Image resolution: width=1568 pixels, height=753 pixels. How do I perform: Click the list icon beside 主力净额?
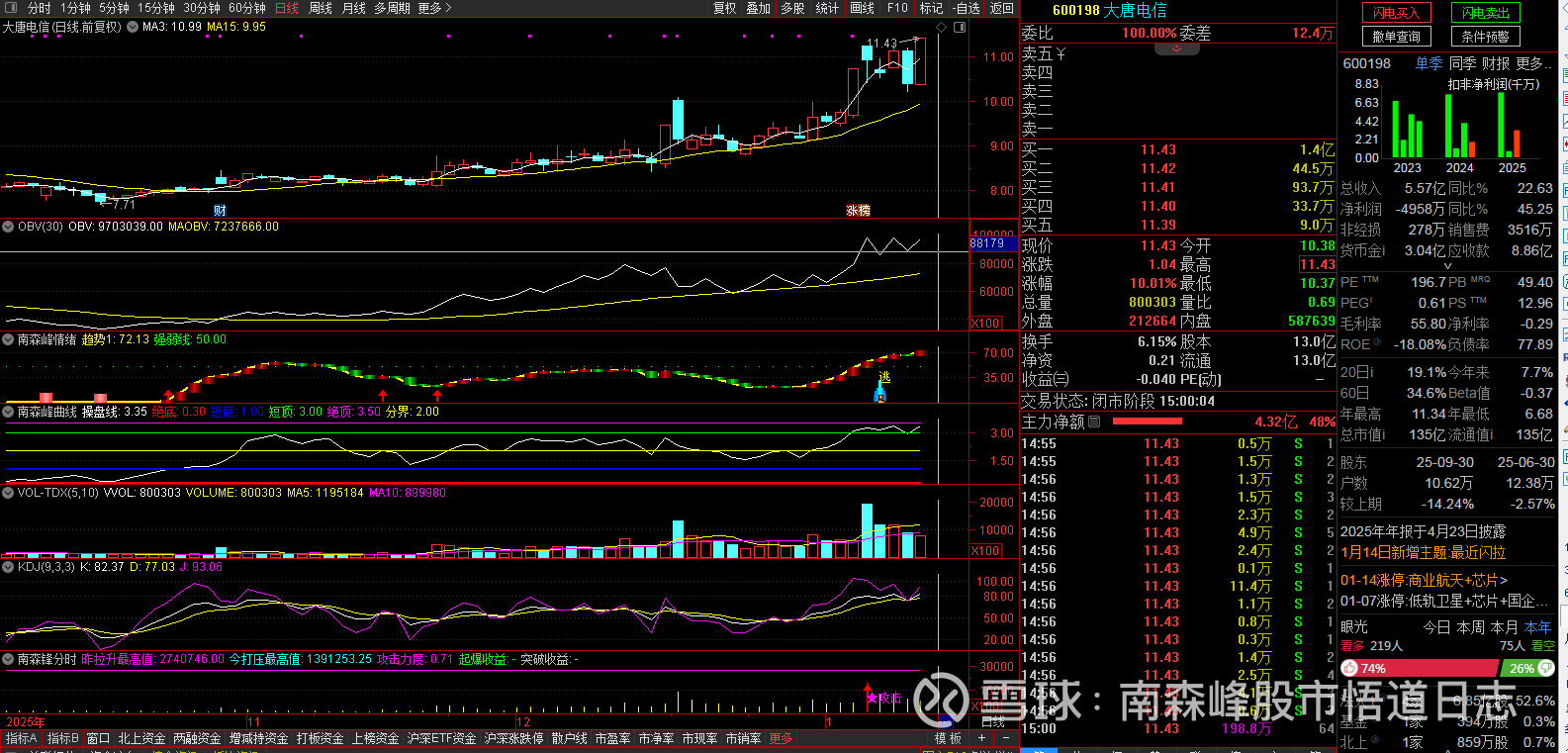tap(1094, 422)
